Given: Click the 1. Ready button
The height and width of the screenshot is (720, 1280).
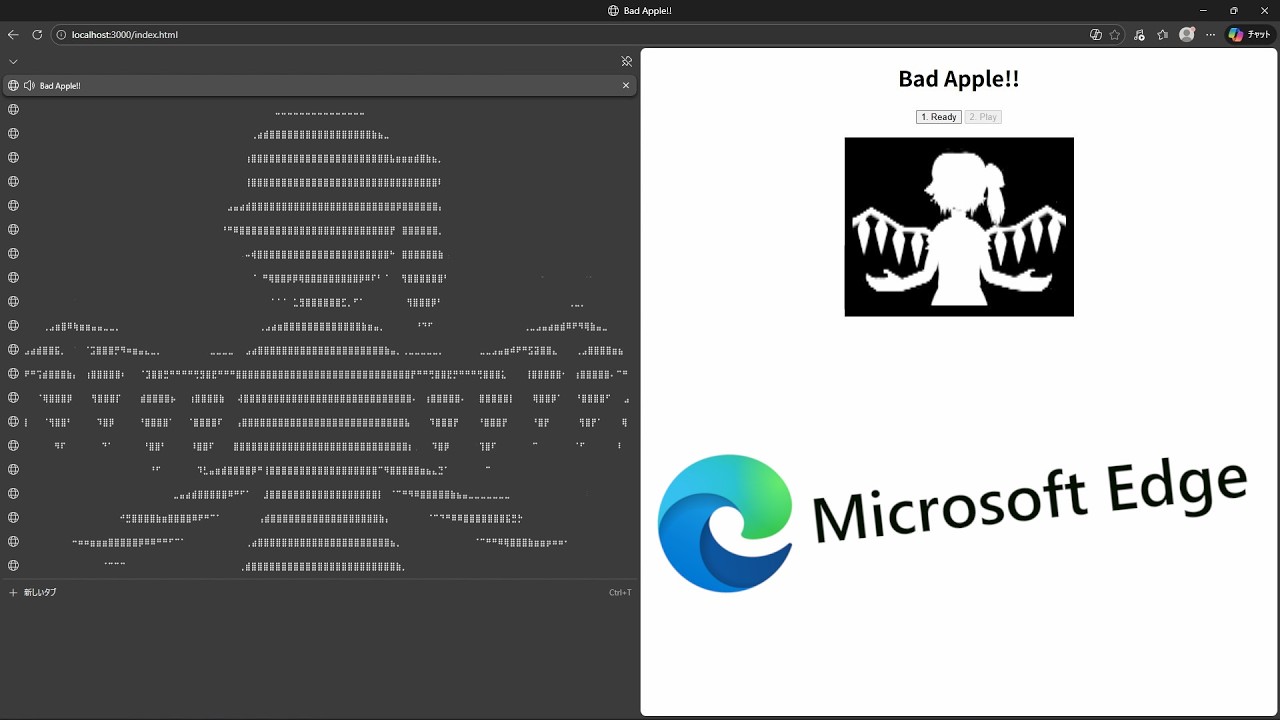Looking at the screenshot, I should tap(939, 117).
